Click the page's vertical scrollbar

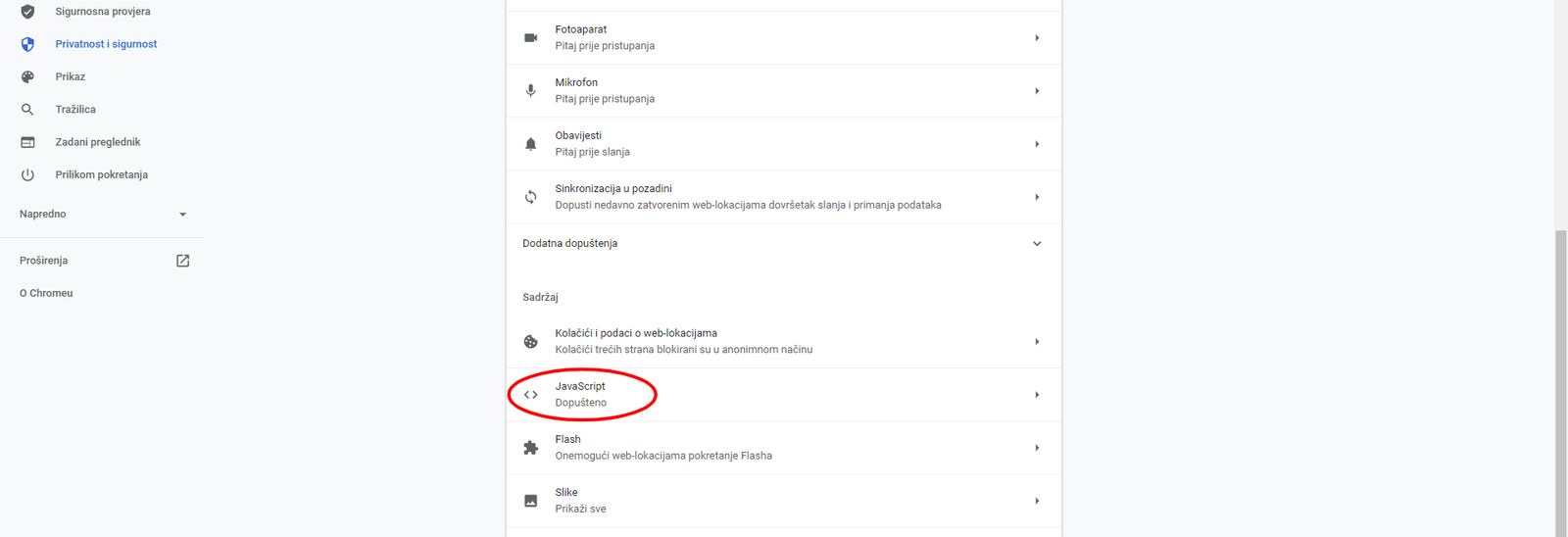point(1561,382)
